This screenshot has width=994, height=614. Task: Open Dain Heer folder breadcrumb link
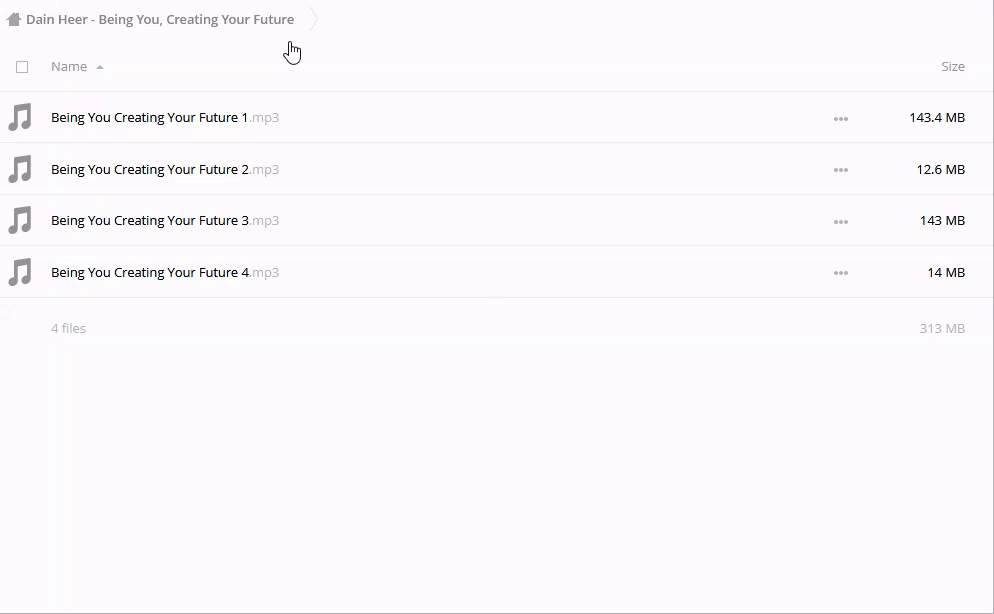(160, 19)
